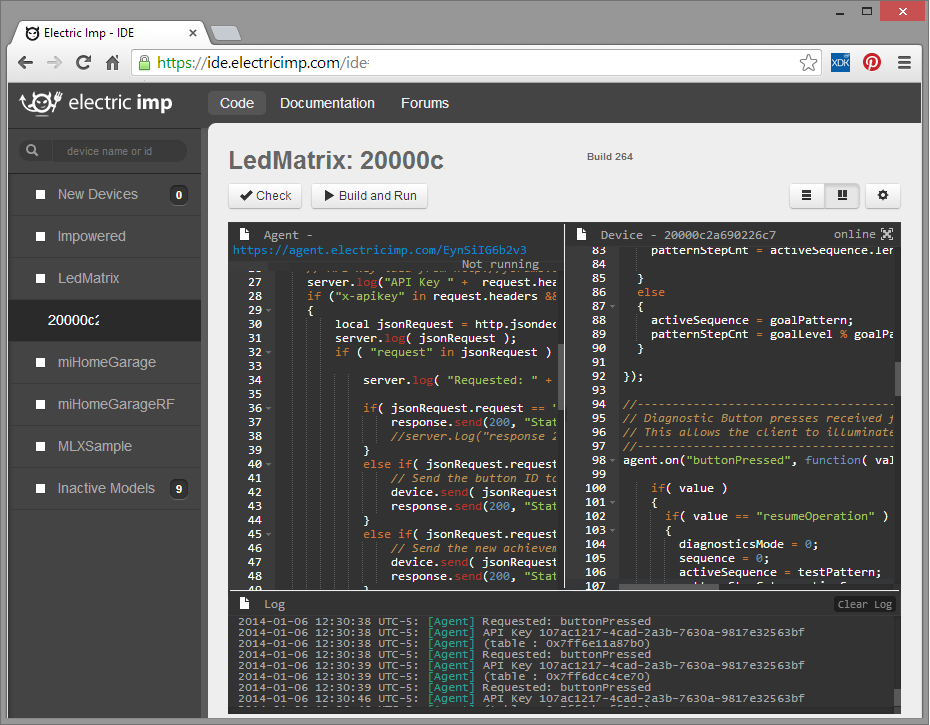Click Build and Run button
930x725 pixels.
click(370, 196)
